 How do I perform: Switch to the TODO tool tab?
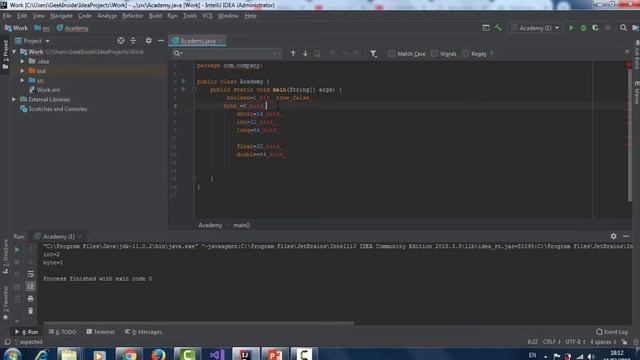click(x=62, y=332)
